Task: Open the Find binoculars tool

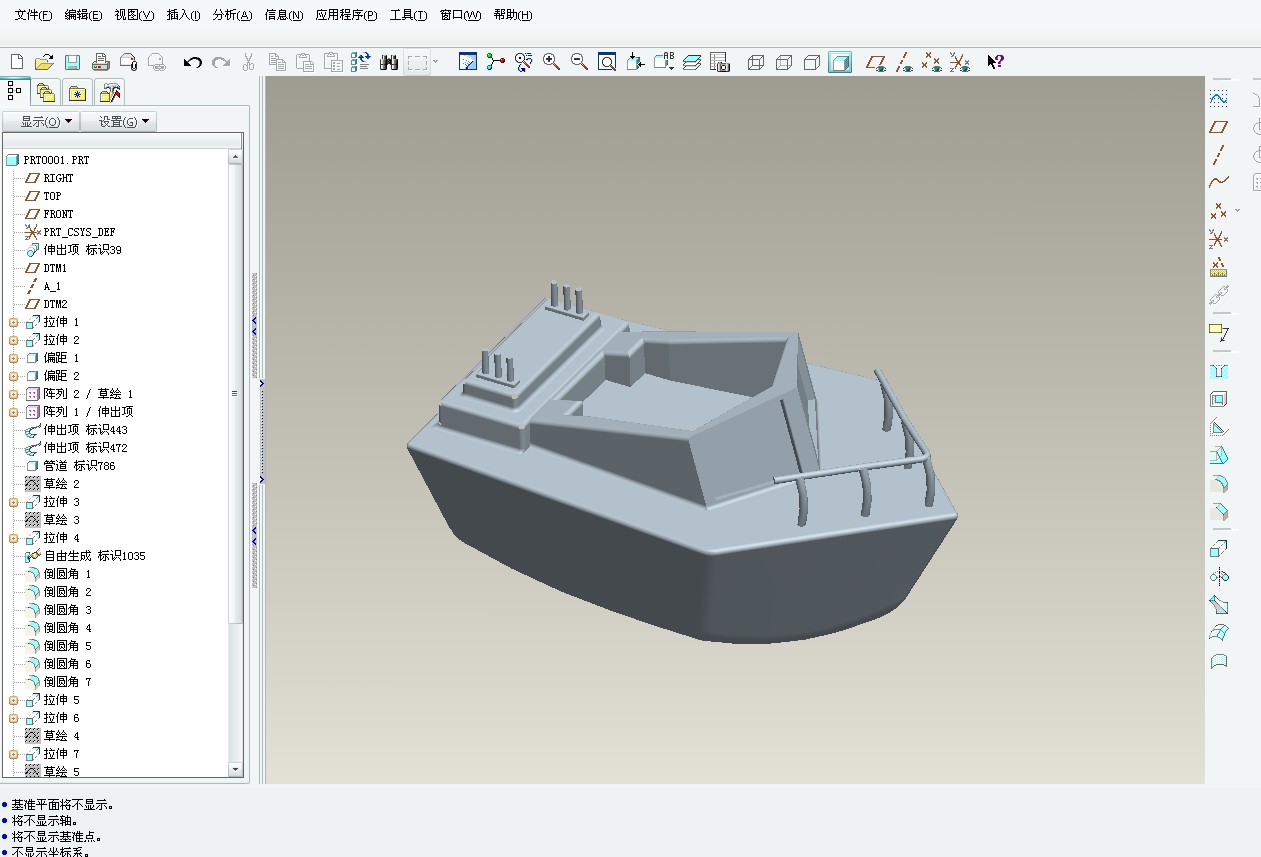Action: pyautogui.click(x=389, y=62)
